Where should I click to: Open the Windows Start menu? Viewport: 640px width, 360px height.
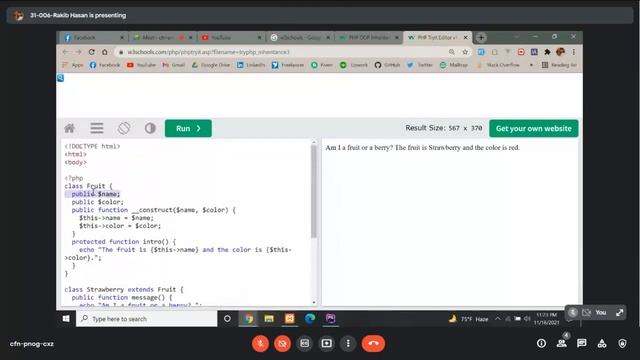click(x=66, y=319)
